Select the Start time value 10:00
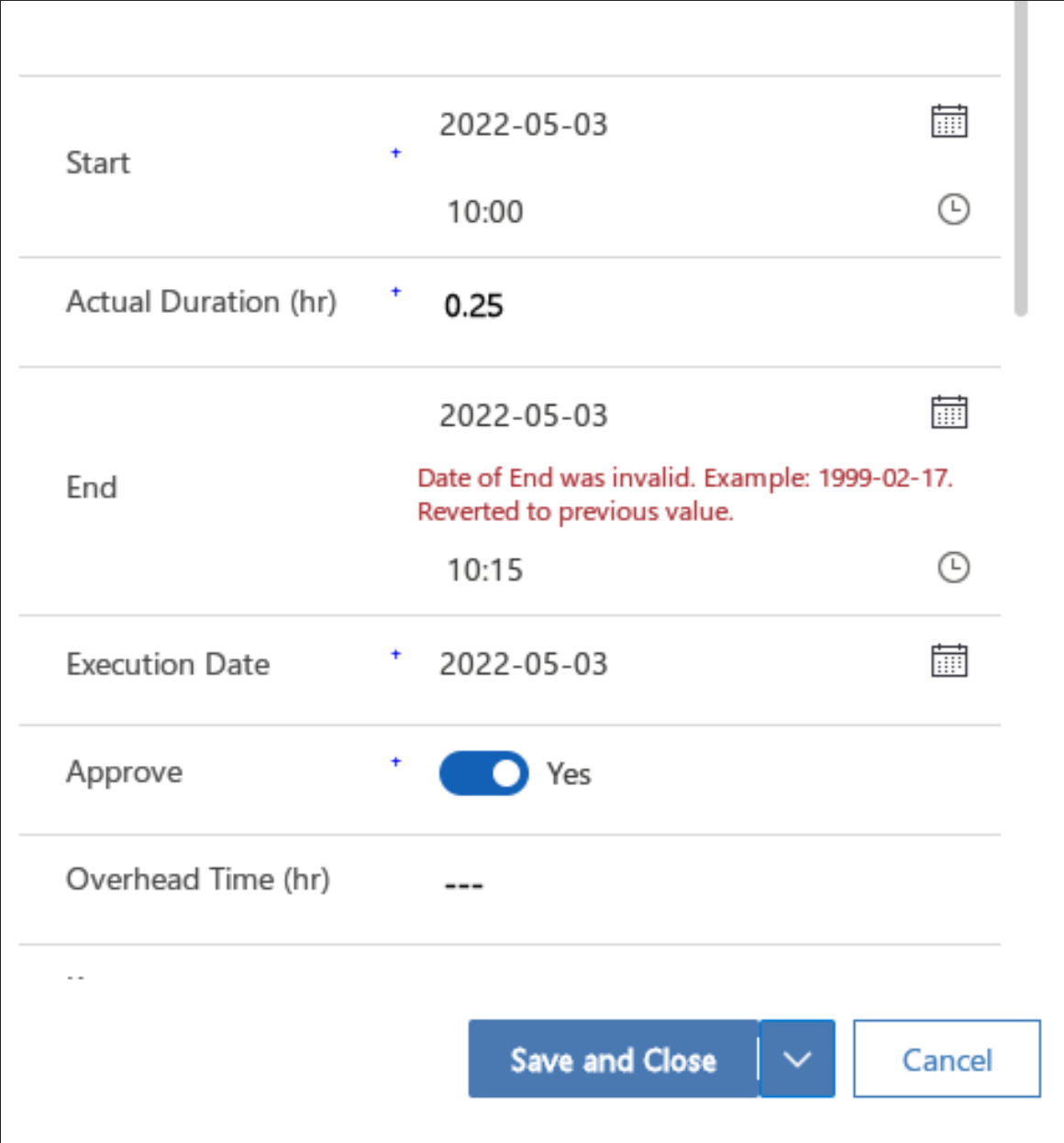Viewport: 1064px width, 1143px height. click(x=487, y=211)
